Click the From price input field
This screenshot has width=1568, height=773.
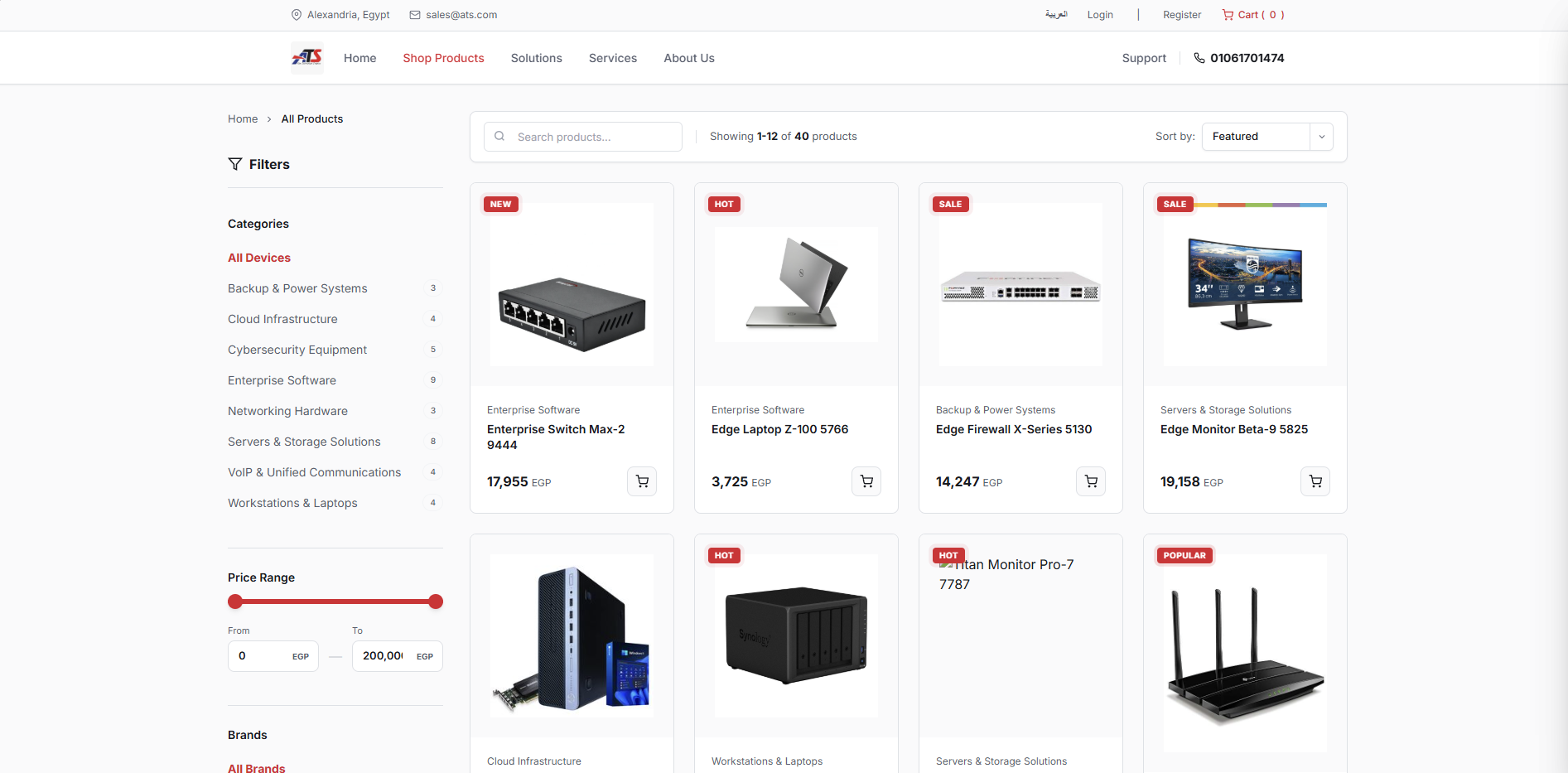[x=273, y=656]
